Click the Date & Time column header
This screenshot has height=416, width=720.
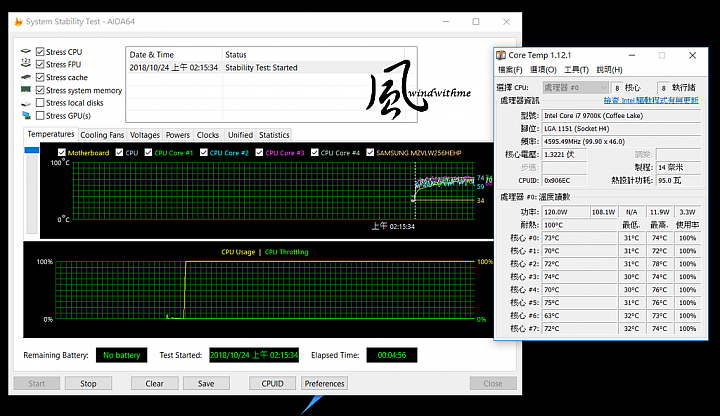click(x=174, y=55)
